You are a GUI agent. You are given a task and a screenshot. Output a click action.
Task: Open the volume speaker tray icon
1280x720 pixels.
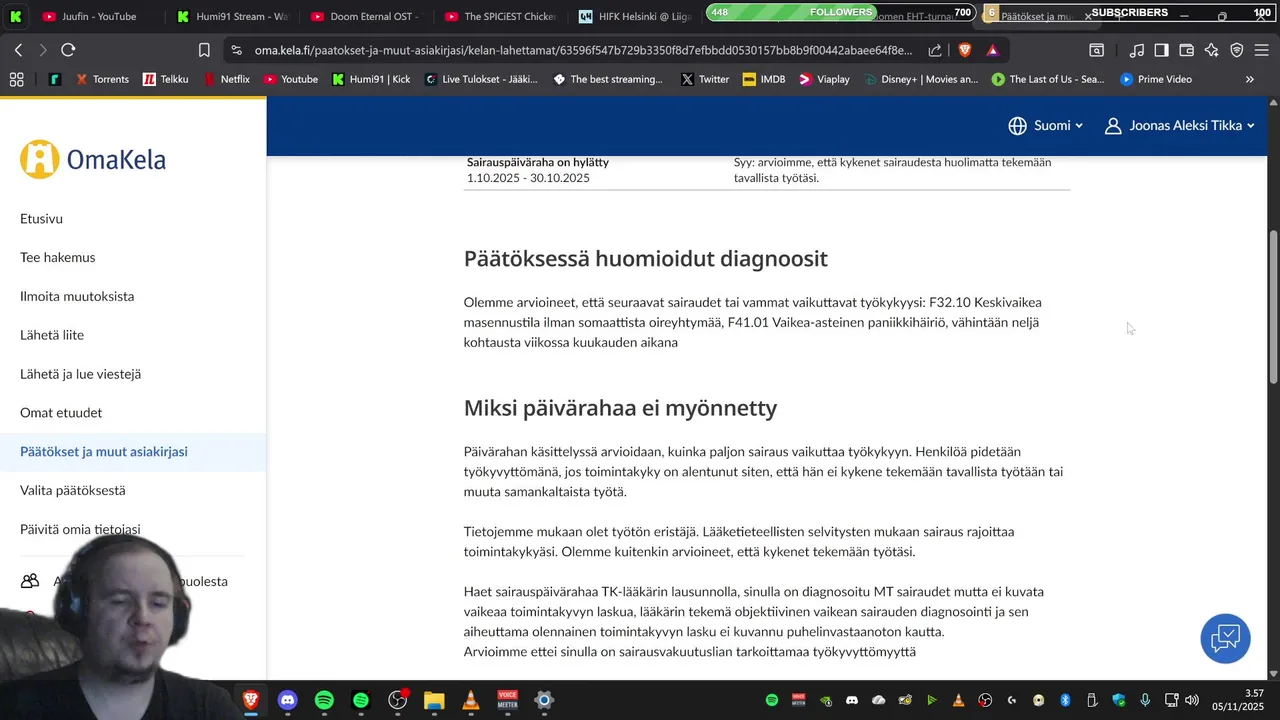(x=1191, y=700)
